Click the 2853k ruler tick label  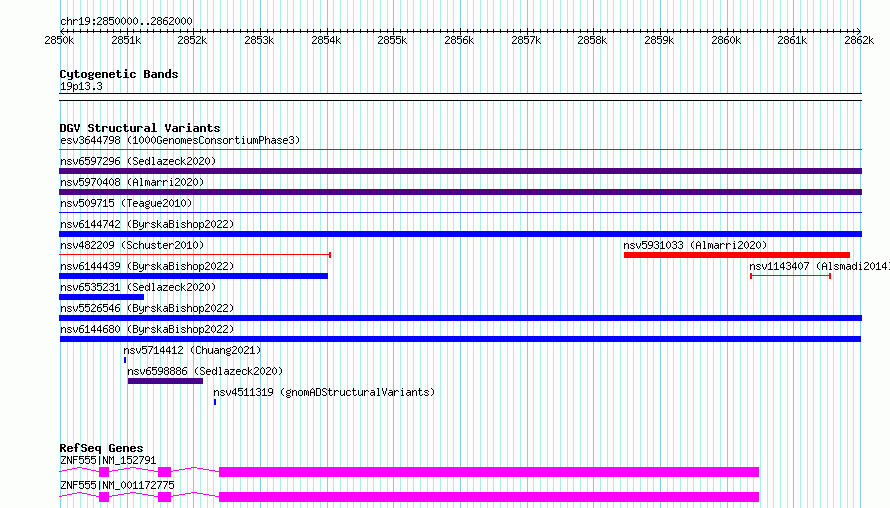pos(259,40)
